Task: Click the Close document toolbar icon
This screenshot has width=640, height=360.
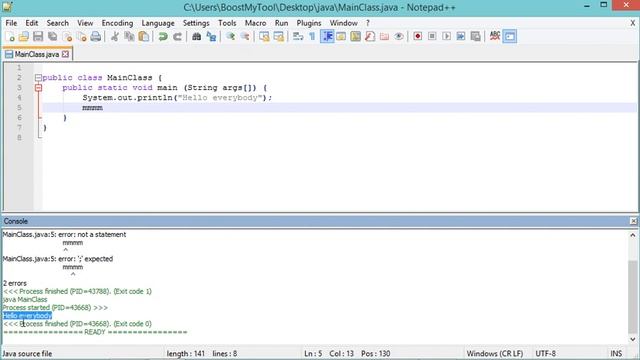Action: pos(67,37)
